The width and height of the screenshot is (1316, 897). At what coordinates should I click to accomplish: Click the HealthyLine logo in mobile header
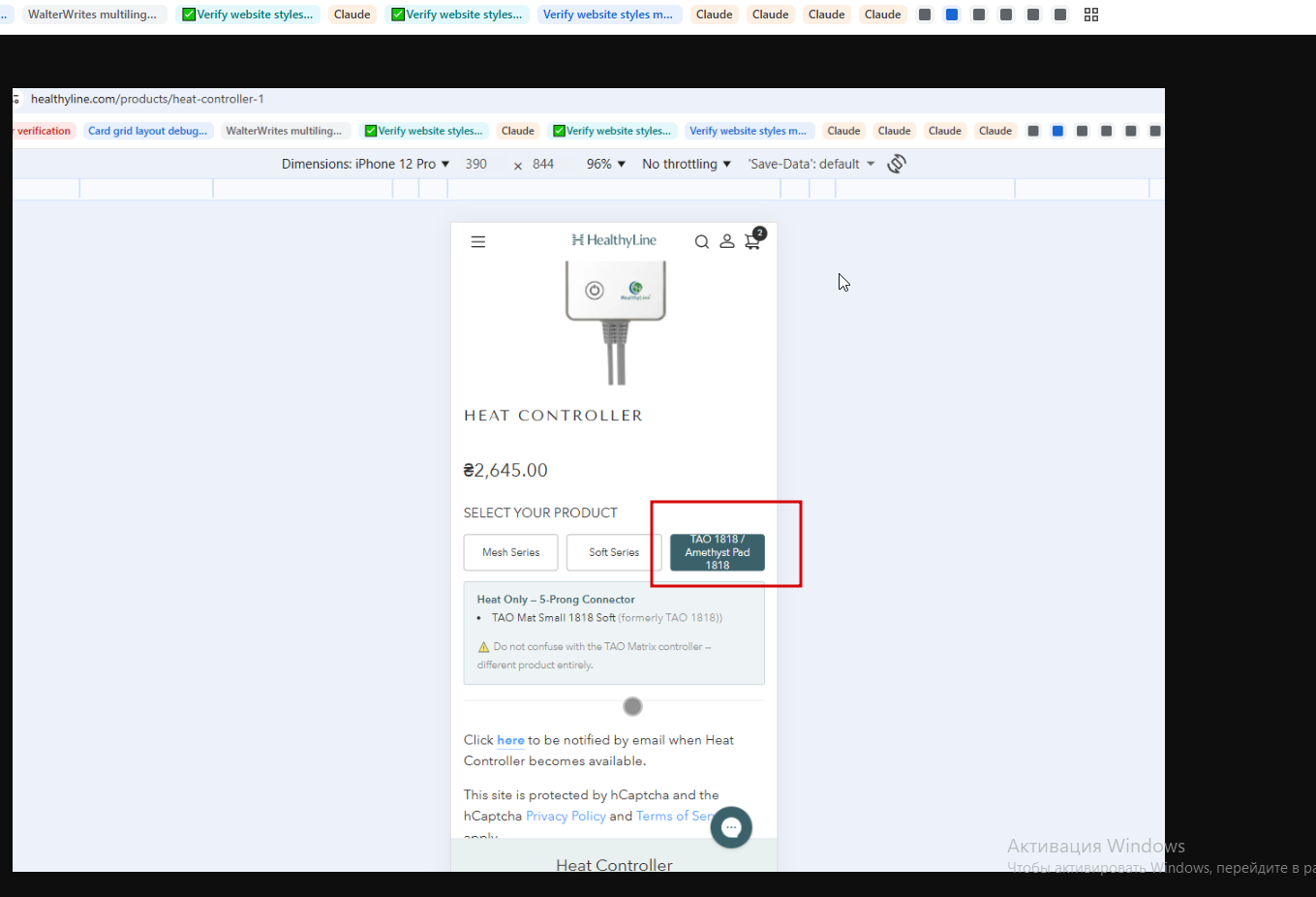coord(614,240)
